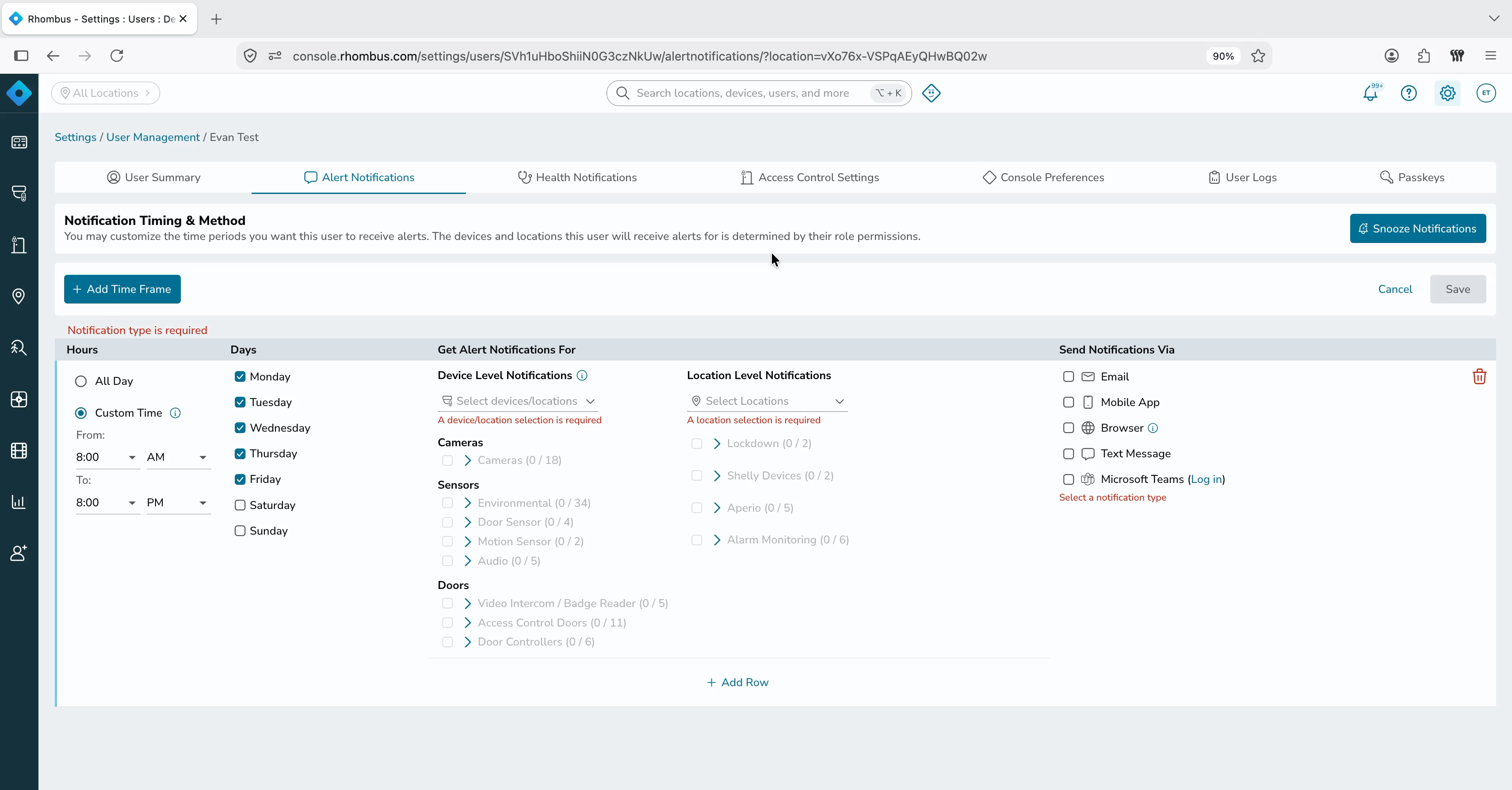Enable Text Message notifications checkbox

[x=1068, y=453]
